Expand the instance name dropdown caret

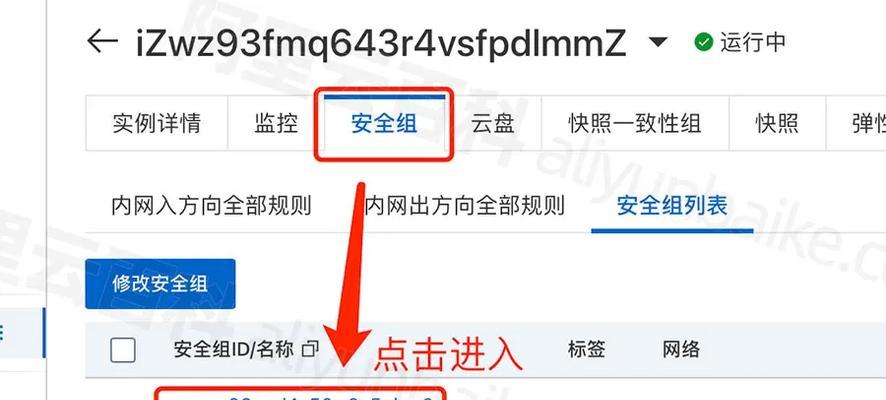[658, 42]
